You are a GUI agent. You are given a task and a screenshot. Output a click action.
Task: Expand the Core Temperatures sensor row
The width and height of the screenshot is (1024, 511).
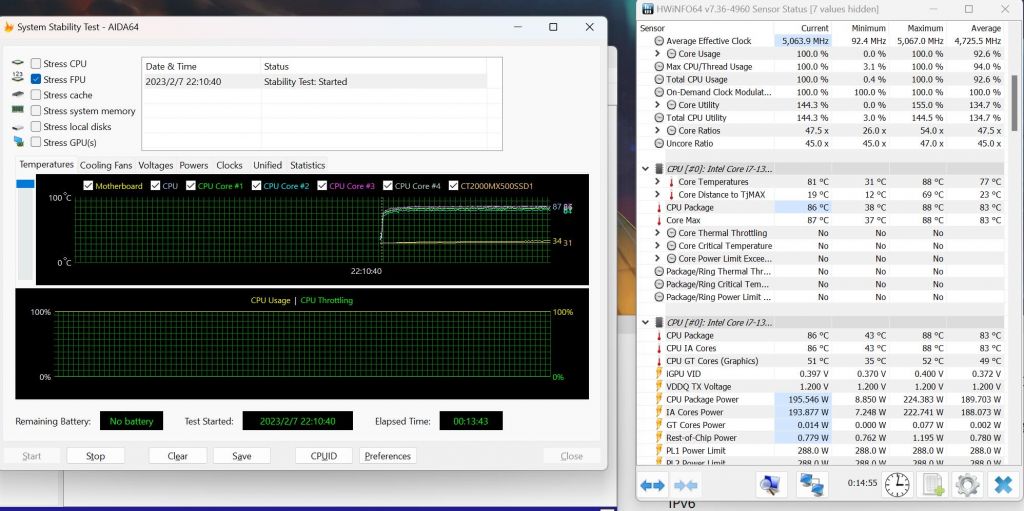(x=657, y=182)
